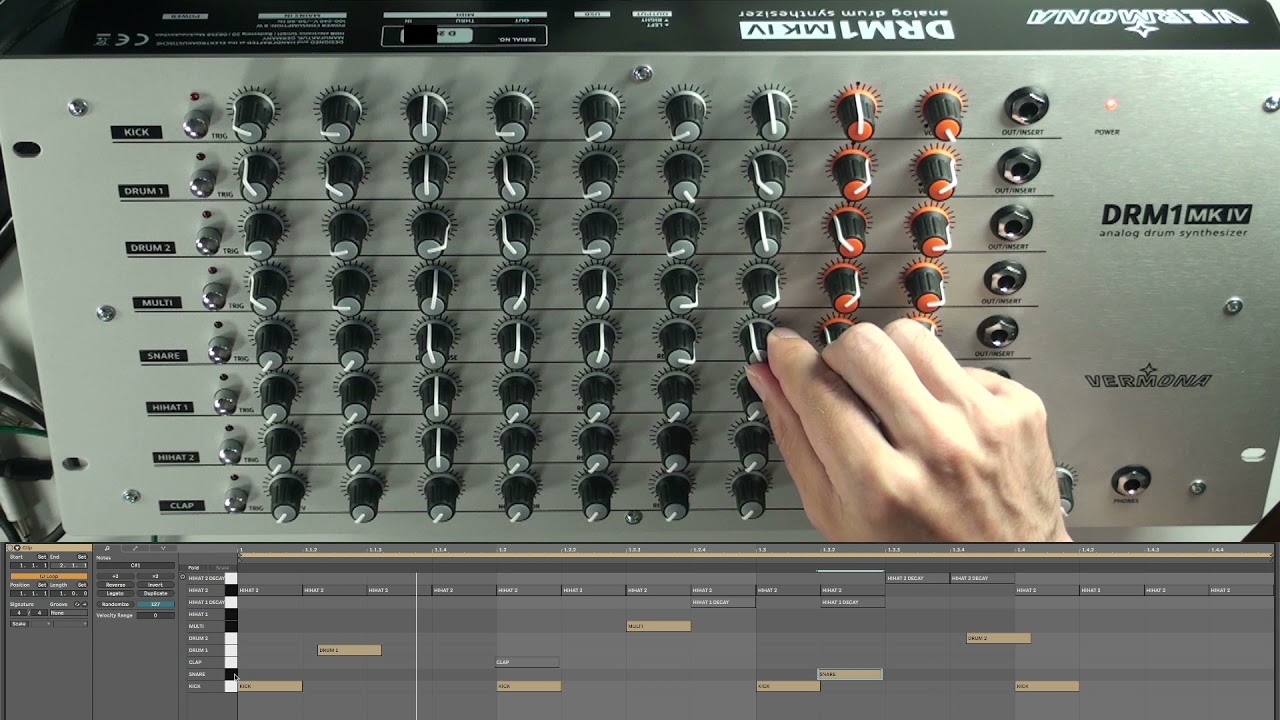Viewport: 1280px width, 720px height.
Task: Click the 1.4 beat ruler marker
Action: point(1021,549)
